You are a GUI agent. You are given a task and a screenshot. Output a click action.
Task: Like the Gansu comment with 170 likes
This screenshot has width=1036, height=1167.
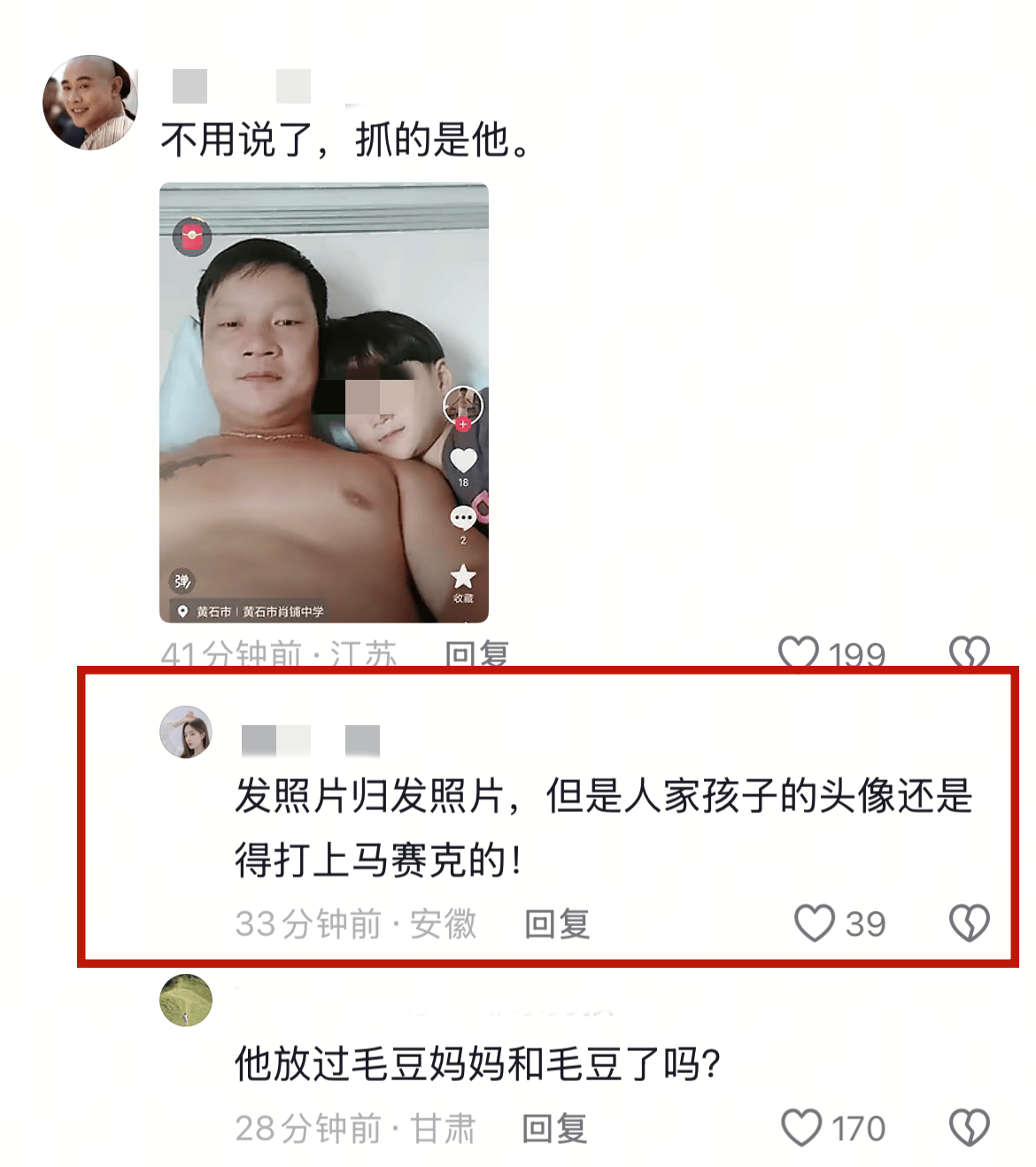801,1128
